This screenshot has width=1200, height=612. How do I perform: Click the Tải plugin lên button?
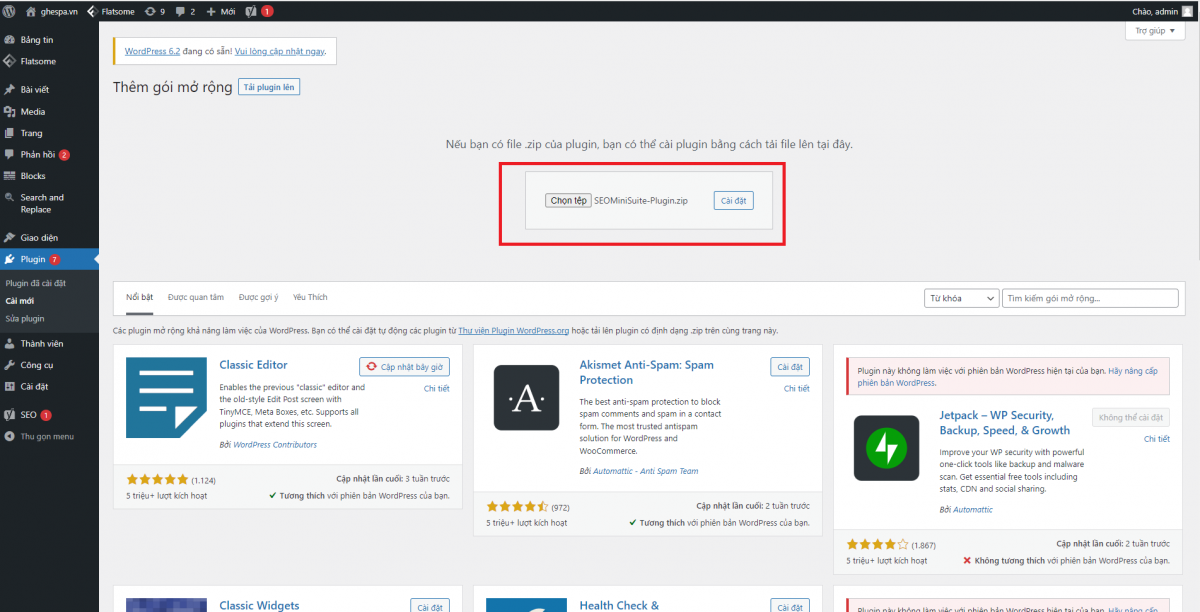(269, 87)
